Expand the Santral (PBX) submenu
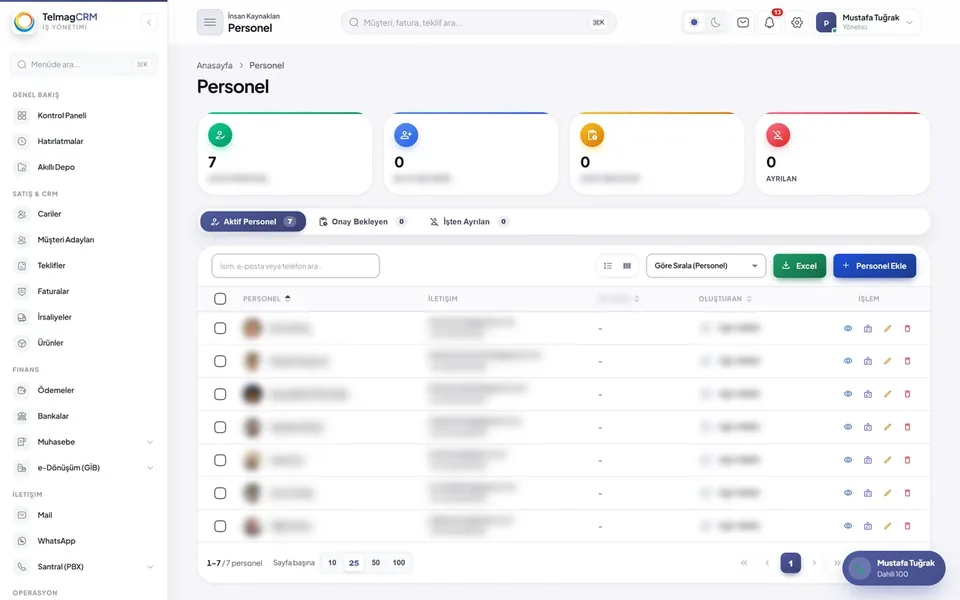 click(83, 567)
